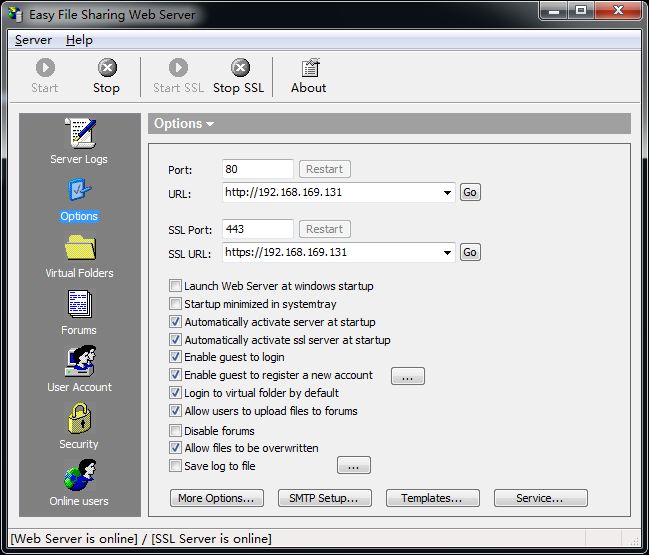Check the Disable forums option
Screen dimensions: 649x555
[x=175, y=430]
